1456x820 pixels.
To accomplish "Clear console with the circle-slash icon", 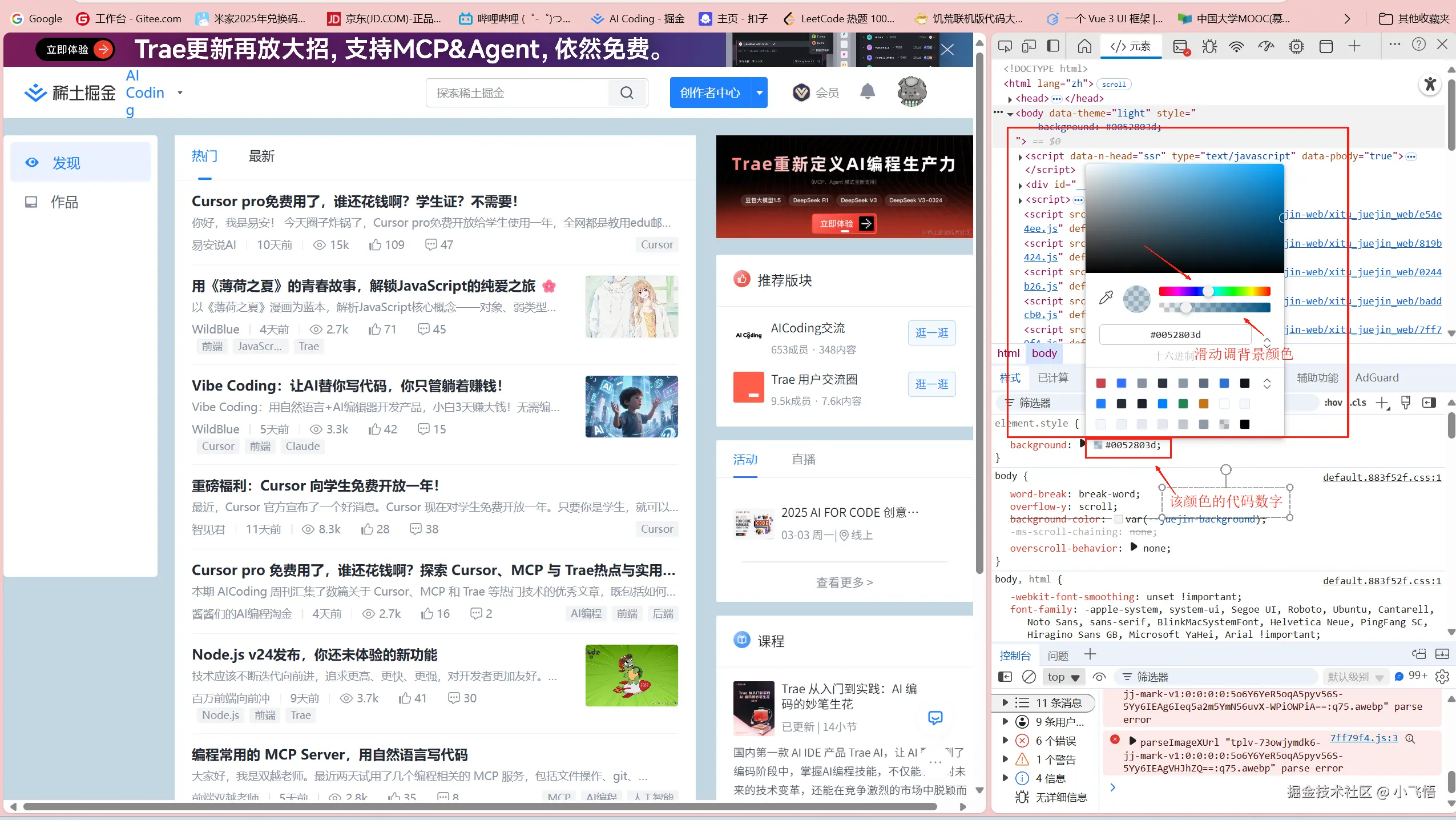I will pos(1029,677).
